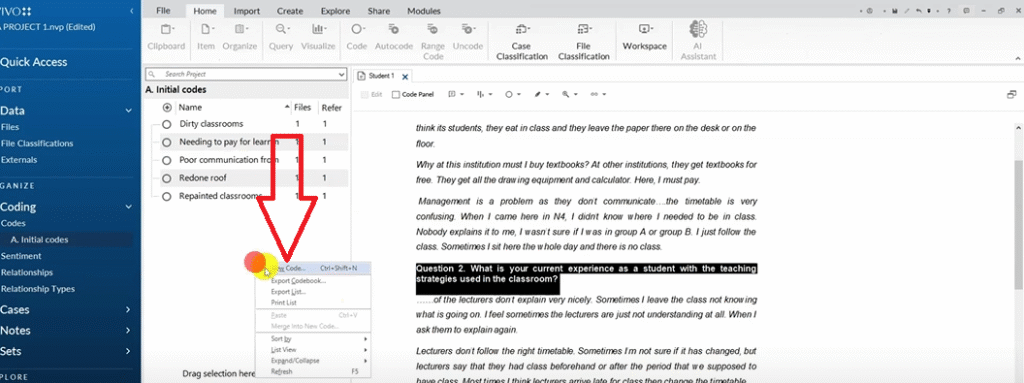Open the Search Project dropdown arrow
Viewport: 1024px width, 383px height.
[x=341, y=75]
